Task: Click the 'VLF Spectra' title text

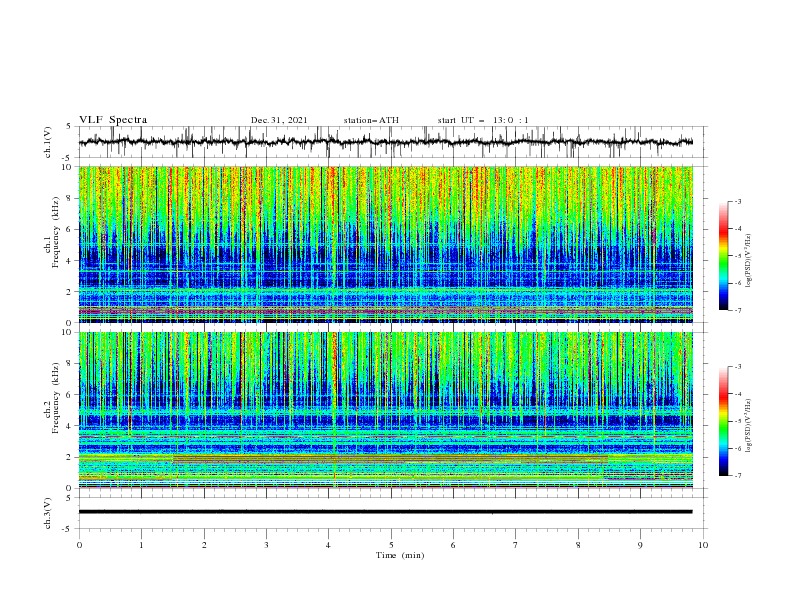Action: [x=113, y=120]
